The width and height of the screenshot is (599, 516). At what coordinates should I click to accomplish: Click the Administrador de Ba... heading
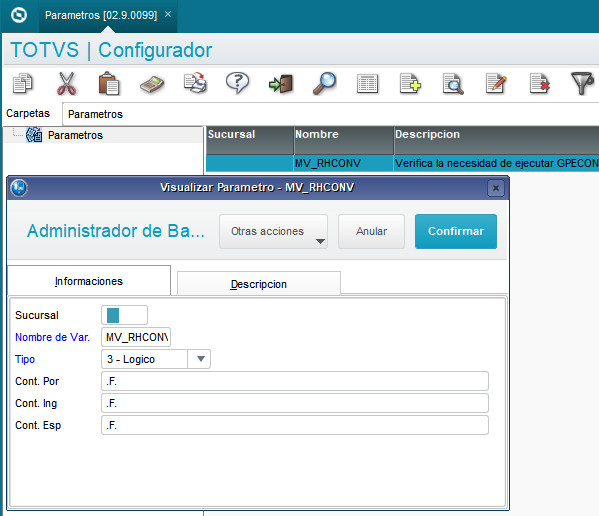(116, 231)
